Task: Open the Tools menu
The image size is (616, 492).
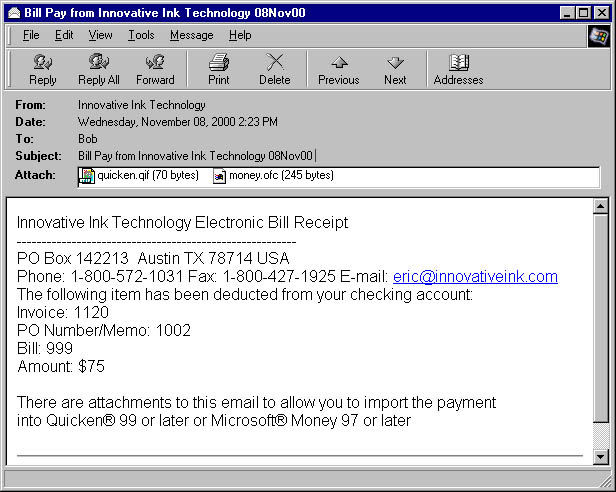Action: (141, 35)
